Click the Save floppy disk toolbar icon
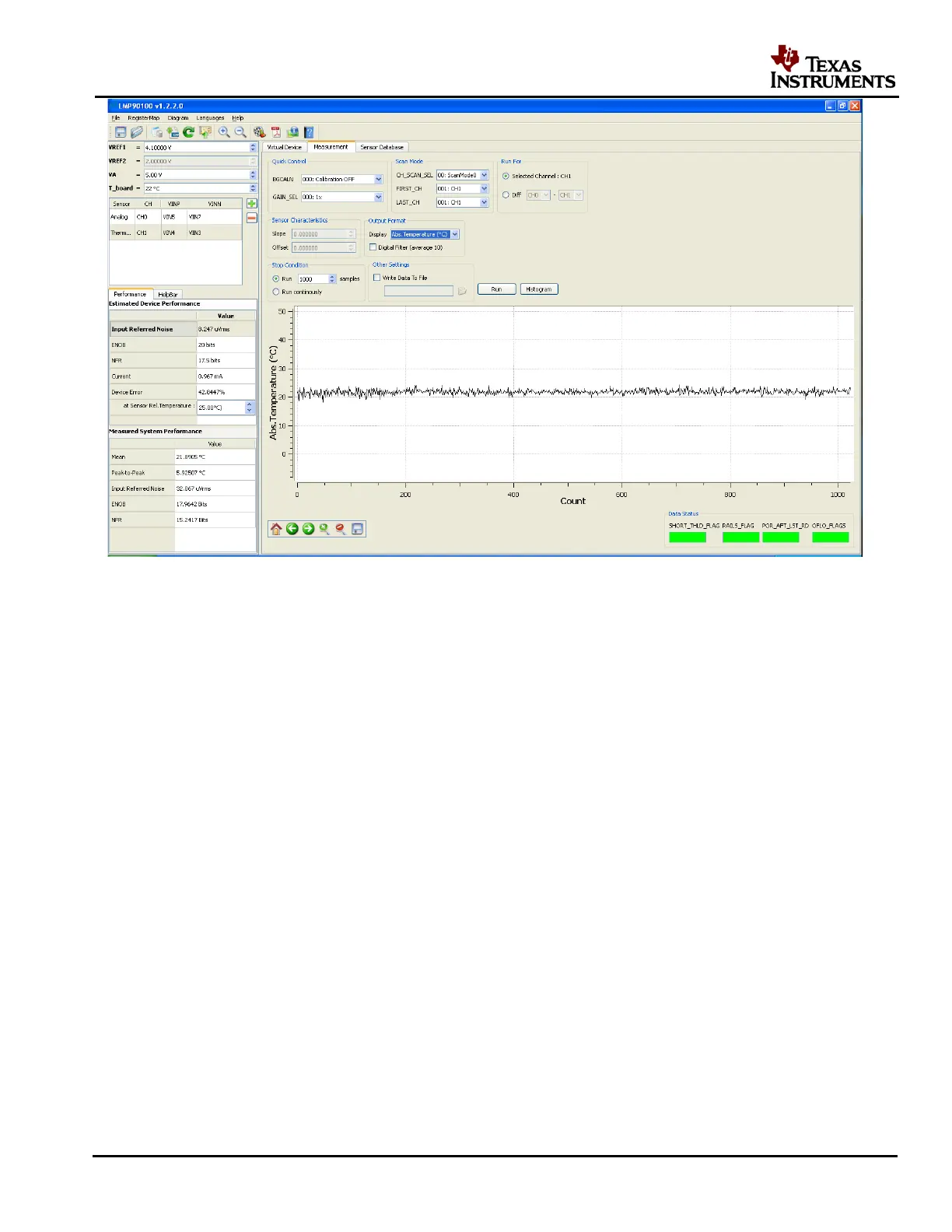 (x=121, y=132)
